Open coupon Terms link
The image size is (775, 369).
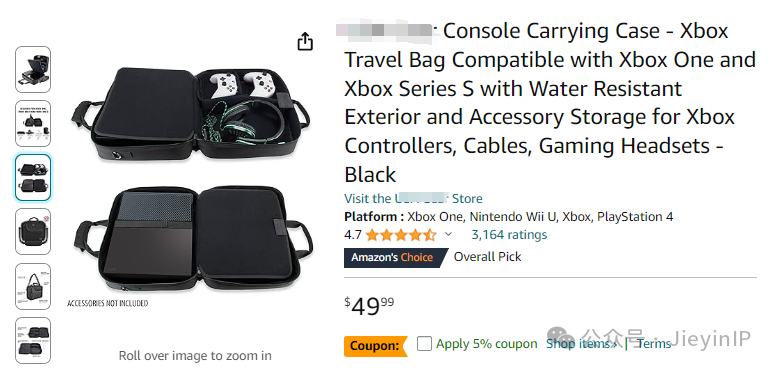tap(654, 343)
